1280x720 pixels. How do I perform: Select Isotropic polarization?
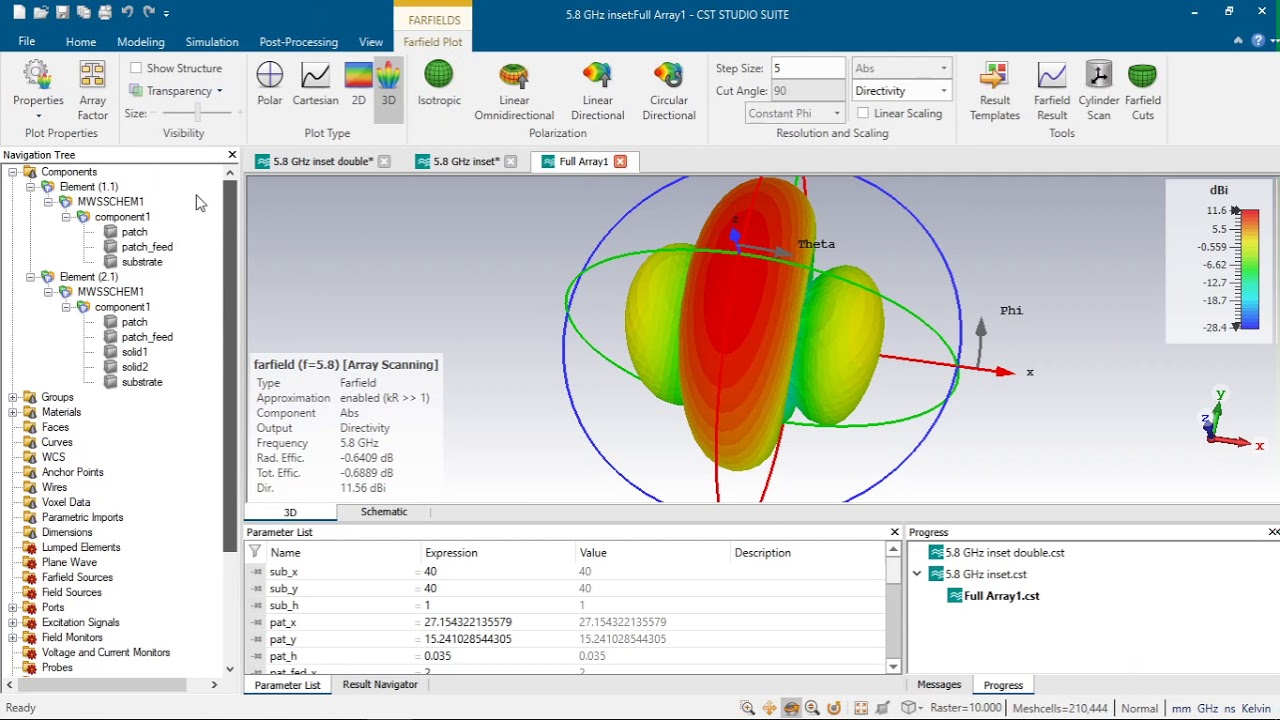(439, 84)
